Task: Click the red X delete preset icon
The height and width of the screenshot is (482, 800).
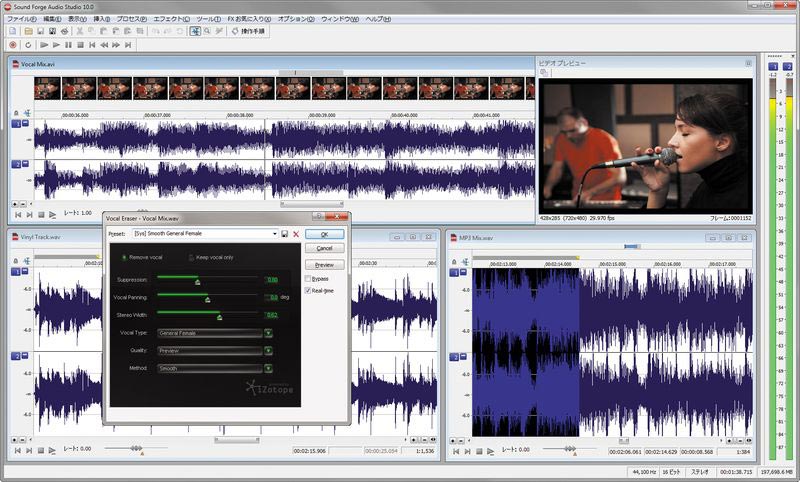Action: click(x=296, y=234)
